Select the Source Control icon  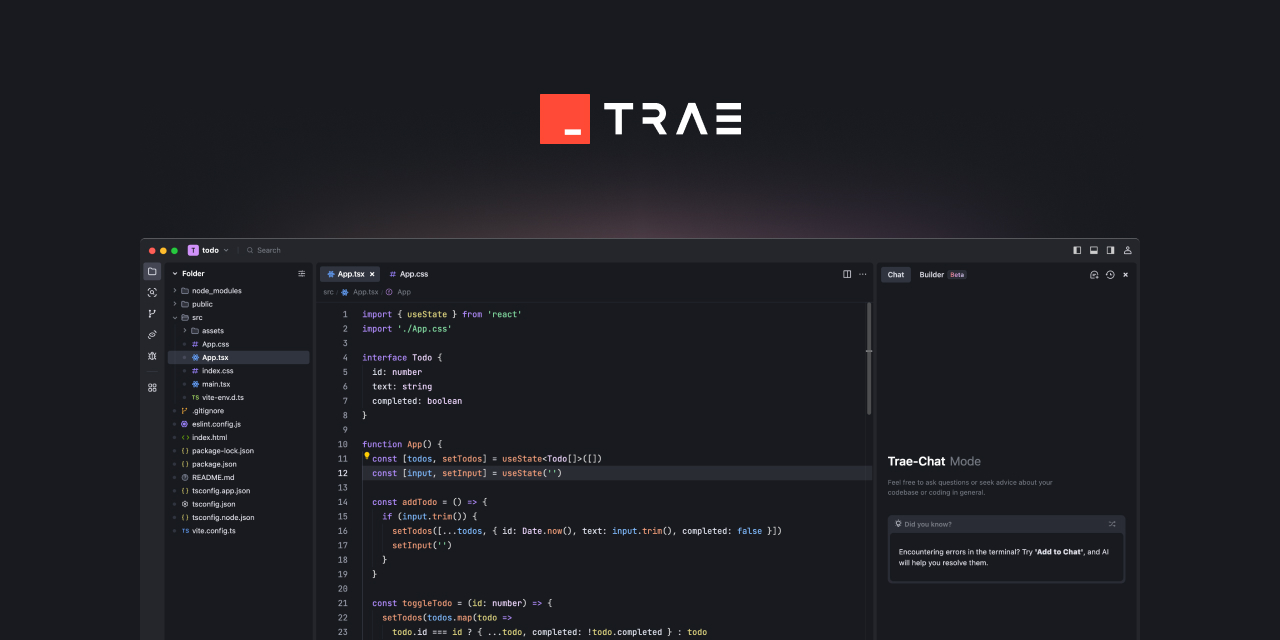tap(152, 313)
